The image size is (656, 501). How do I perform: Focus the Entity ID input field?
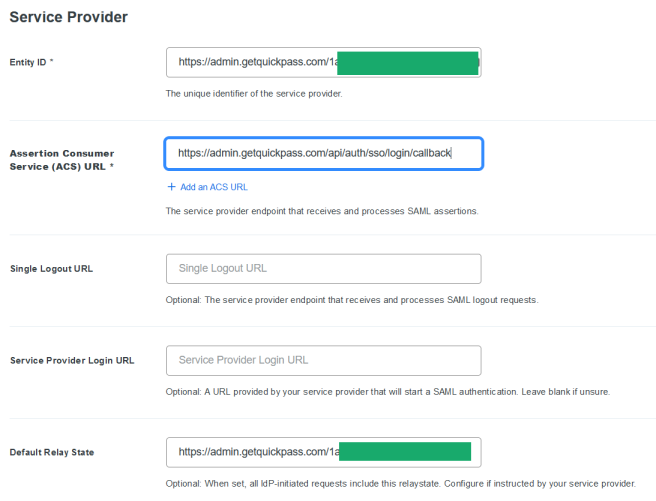click(x=250, y=62)
